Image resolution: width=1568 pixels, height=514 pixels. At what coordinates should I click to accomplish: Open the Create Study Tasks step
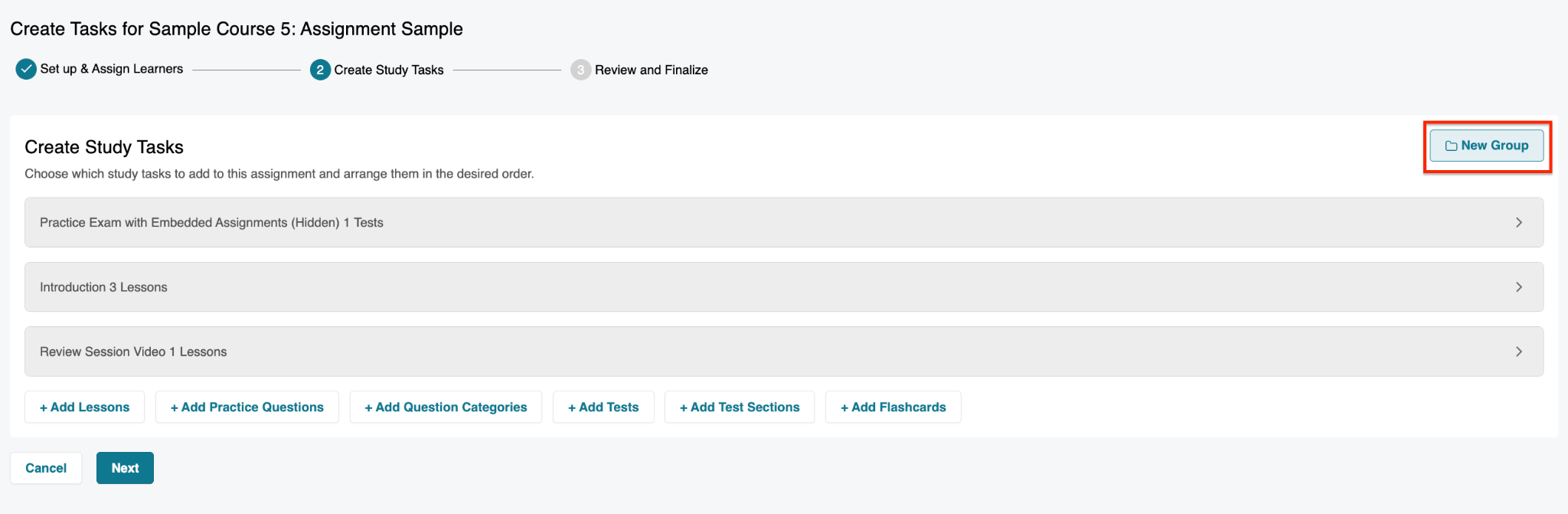[389, 70]
